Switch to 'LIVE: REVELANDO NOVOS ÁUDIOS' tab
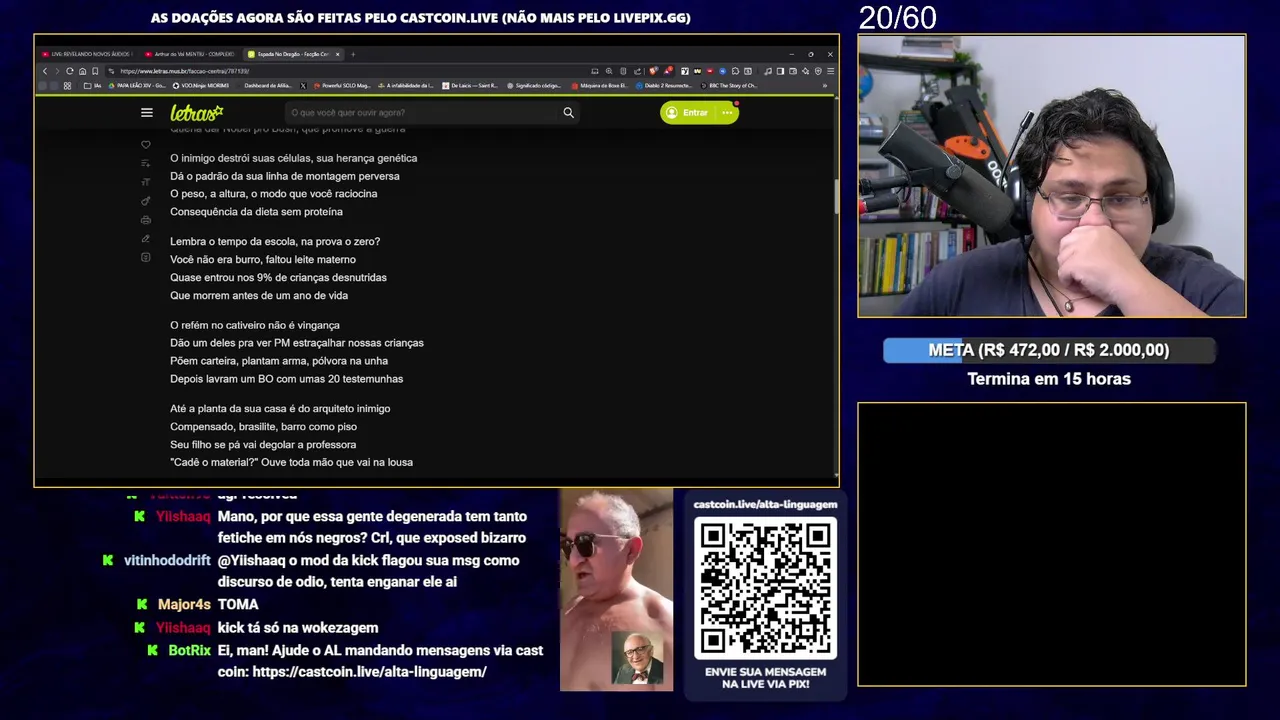 (86, 54)
